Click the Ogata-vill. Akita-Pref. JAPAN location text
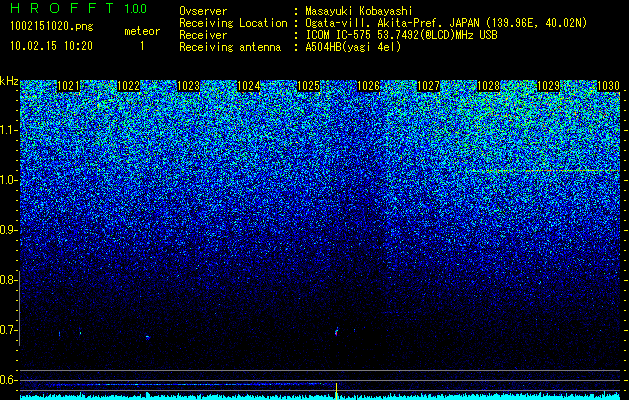 point(446,23)
